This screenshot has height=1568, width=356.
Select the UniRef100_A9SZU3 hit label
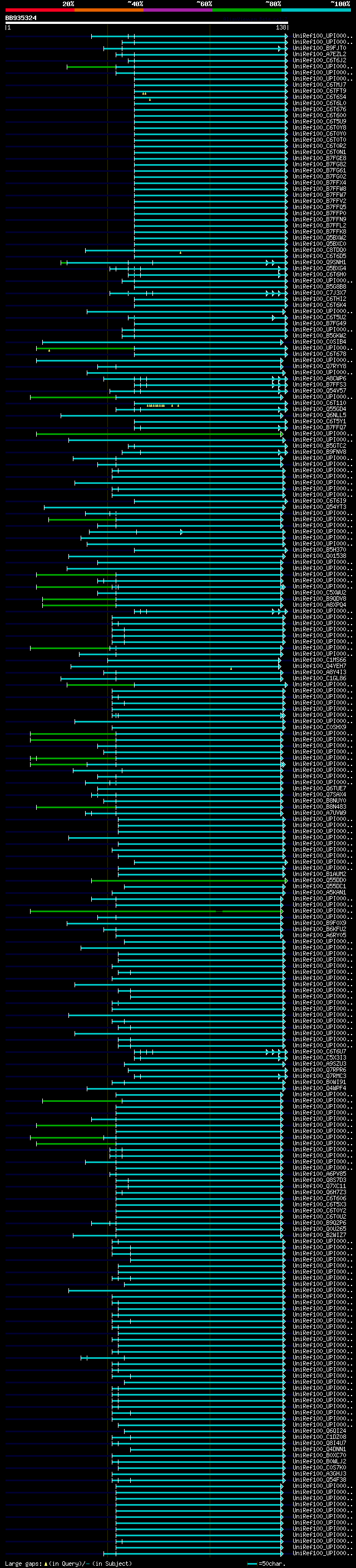click(x=319, y=1064)
